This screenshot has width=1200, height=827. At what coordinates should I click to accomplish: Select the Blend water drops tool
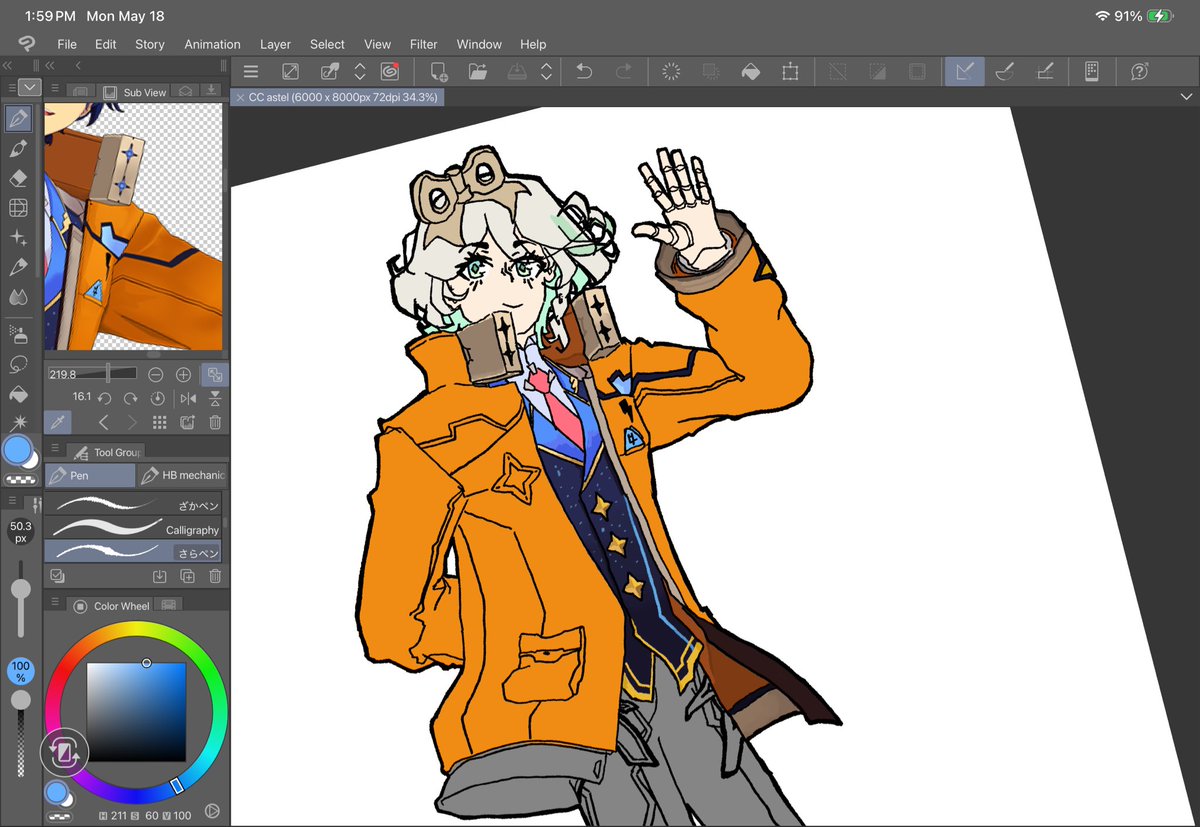point(18,297)
